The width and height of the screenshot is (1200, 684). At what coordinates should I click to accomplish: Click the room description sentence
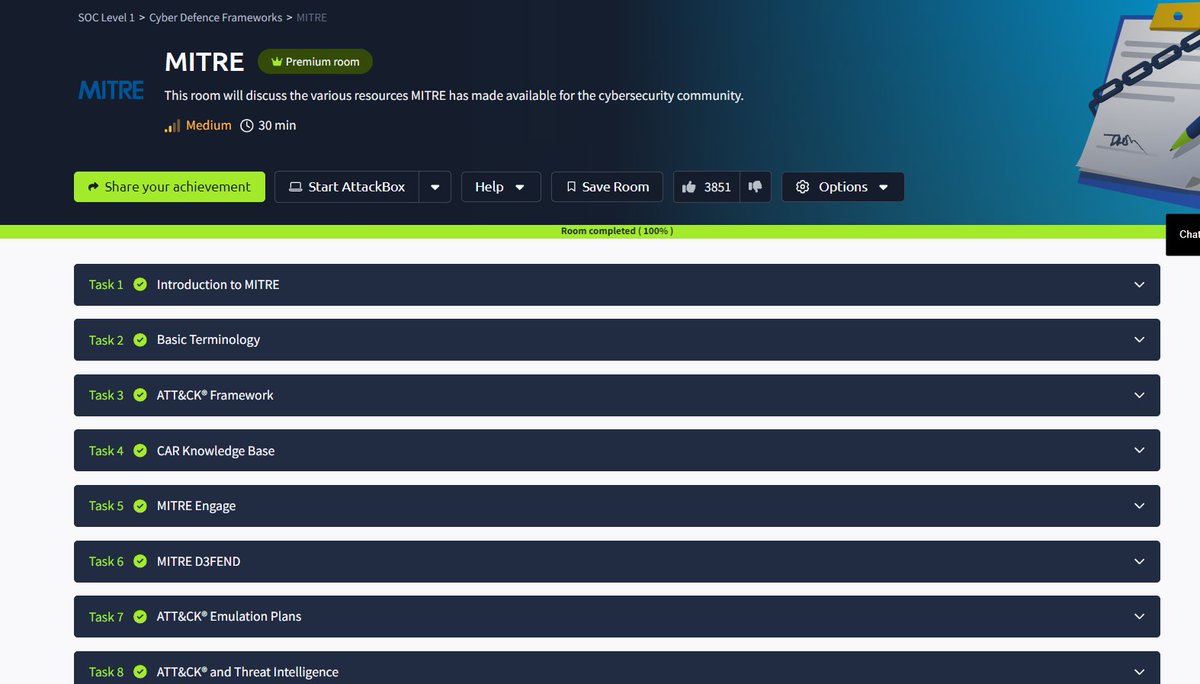point(454,96)
